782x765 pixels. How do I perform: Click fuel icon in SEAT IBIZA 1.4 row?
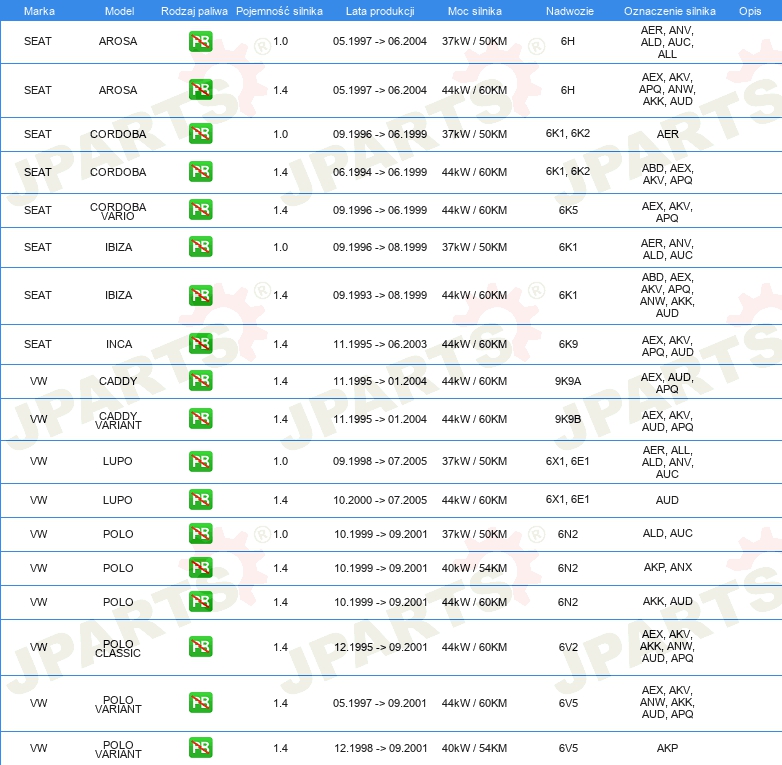[200, 295]
